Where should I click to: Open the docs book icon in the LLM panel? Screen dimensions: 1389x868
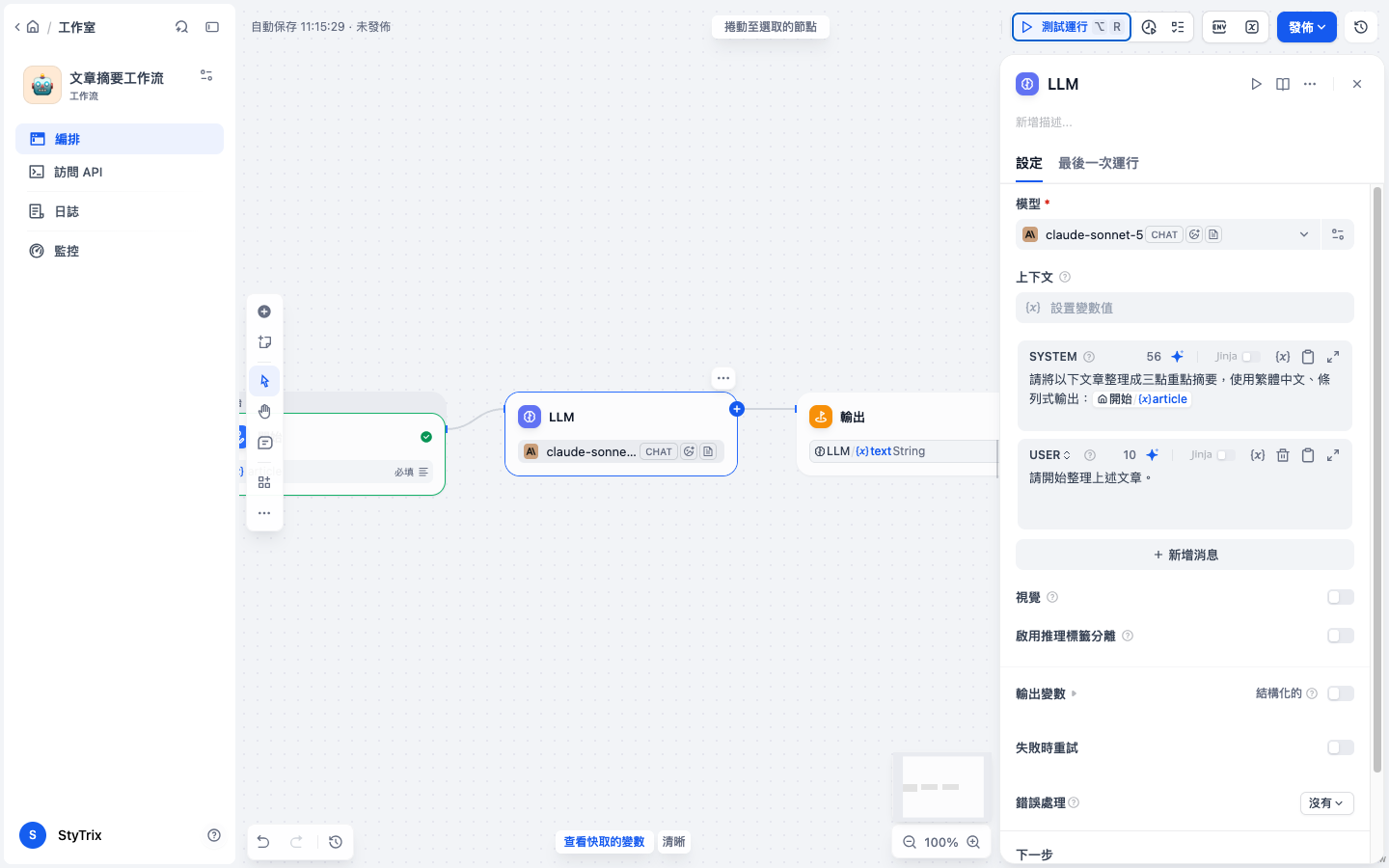1283,84
